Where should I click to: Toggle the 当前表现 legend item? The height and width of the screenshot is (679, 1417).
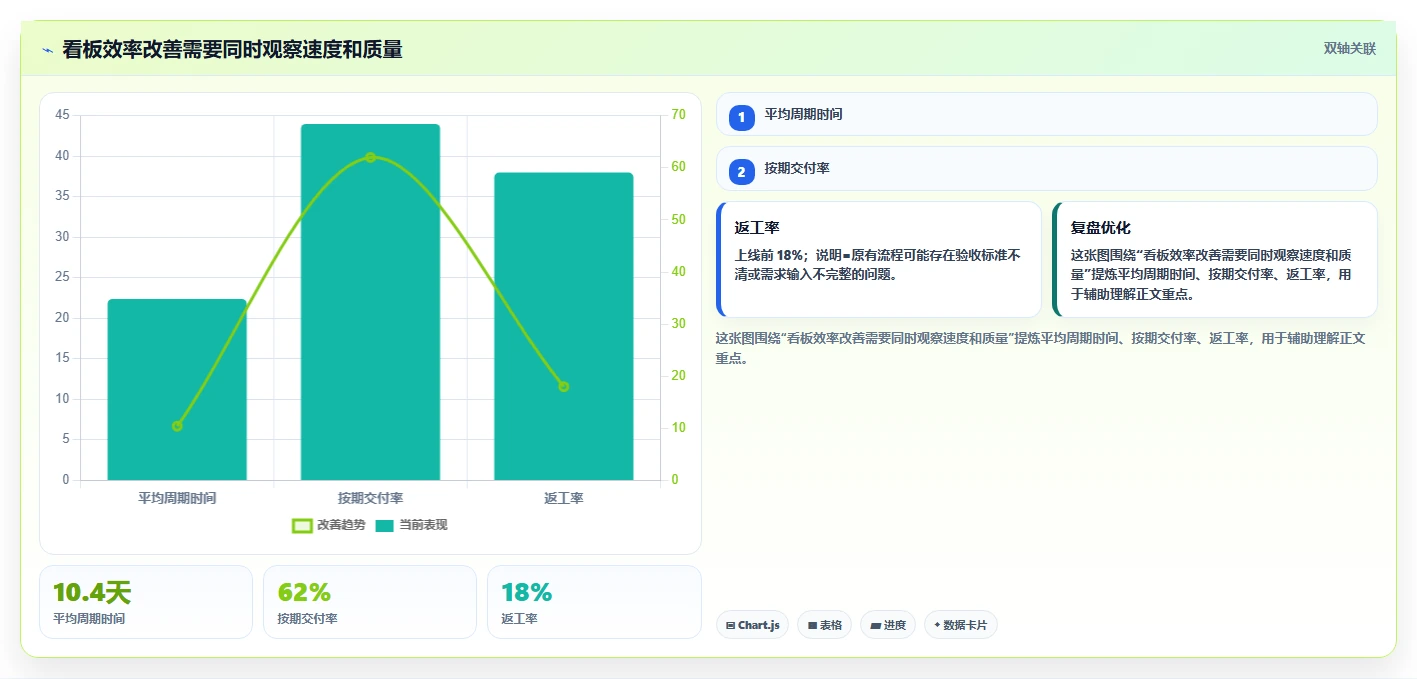411,525
